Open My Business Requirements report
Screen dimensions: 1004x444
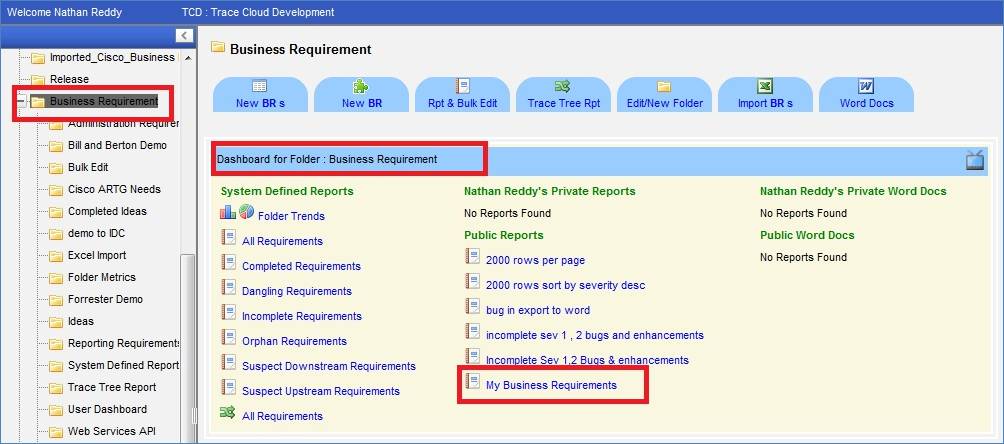pos(551,385)
